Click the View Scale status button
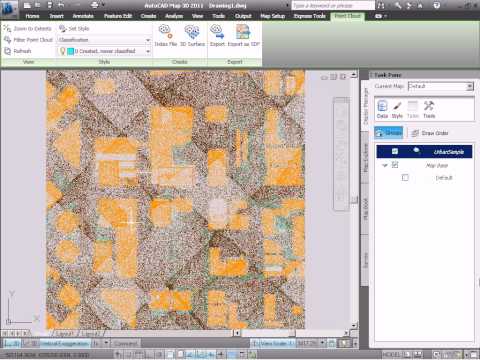 click(273, 343)
